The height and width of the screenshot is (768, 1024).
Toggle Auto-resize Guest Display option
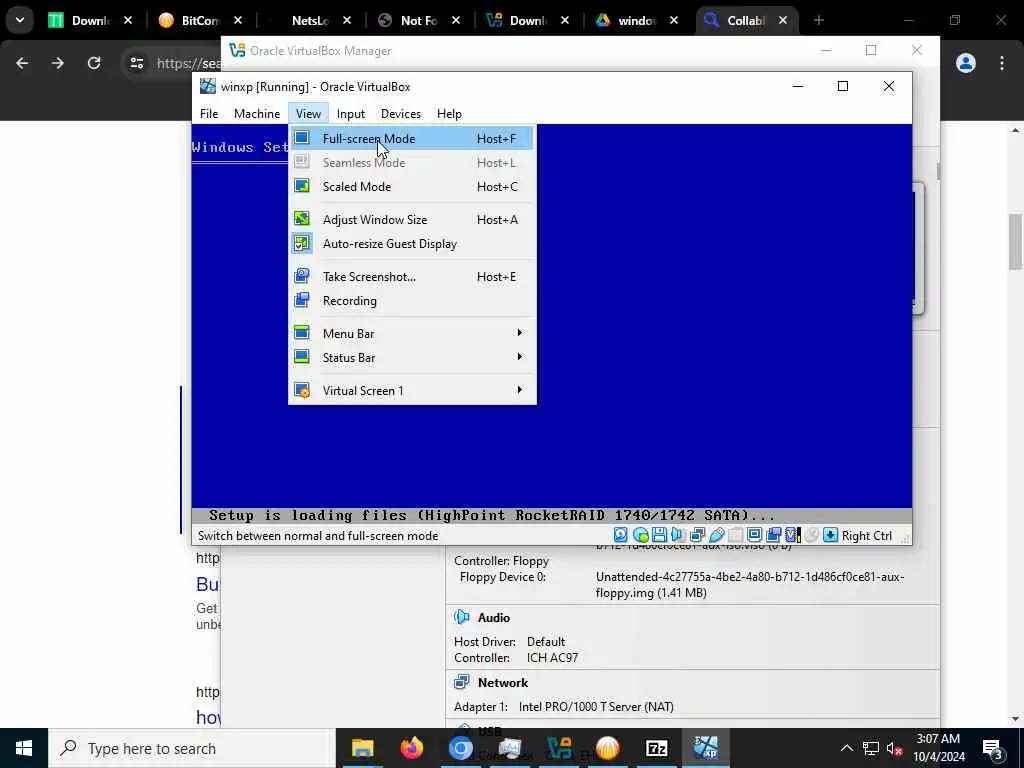click(412, 244)
